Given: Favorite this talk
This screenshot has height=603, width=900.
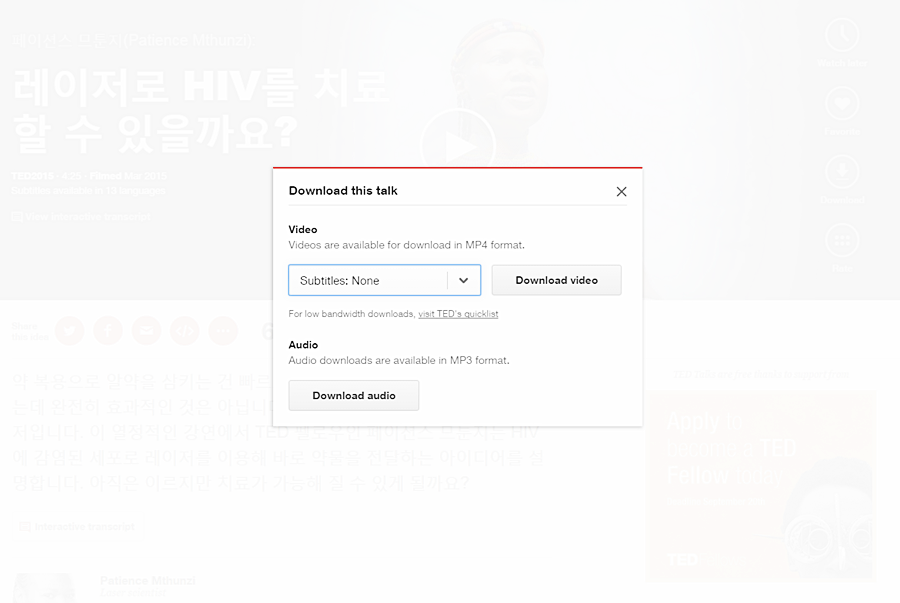Looking at the screenshot, I should (x=842, y=104).
